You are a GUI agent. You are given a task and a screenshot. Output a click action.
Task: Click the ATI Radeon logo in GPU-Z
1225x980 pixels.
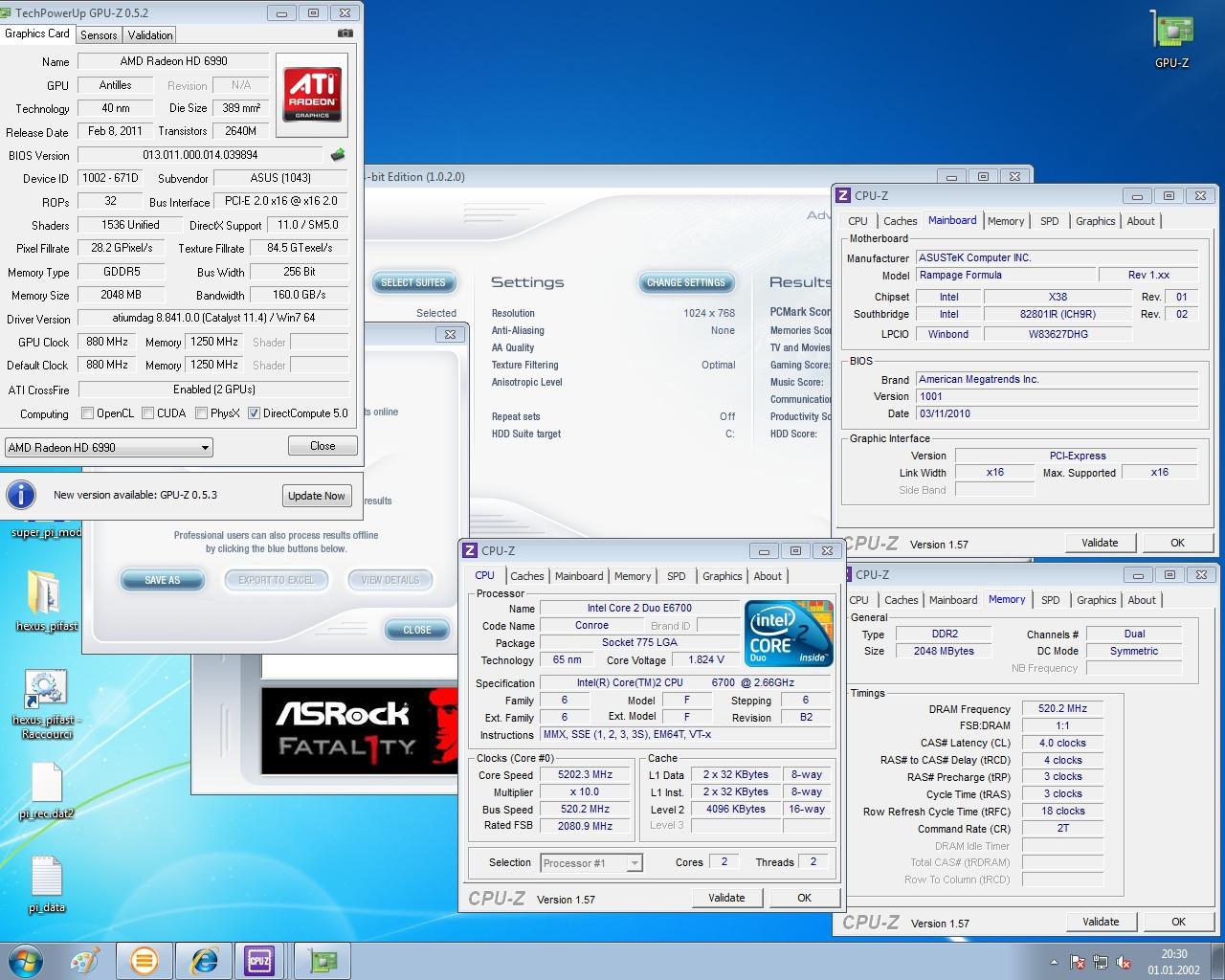point(312,94)
